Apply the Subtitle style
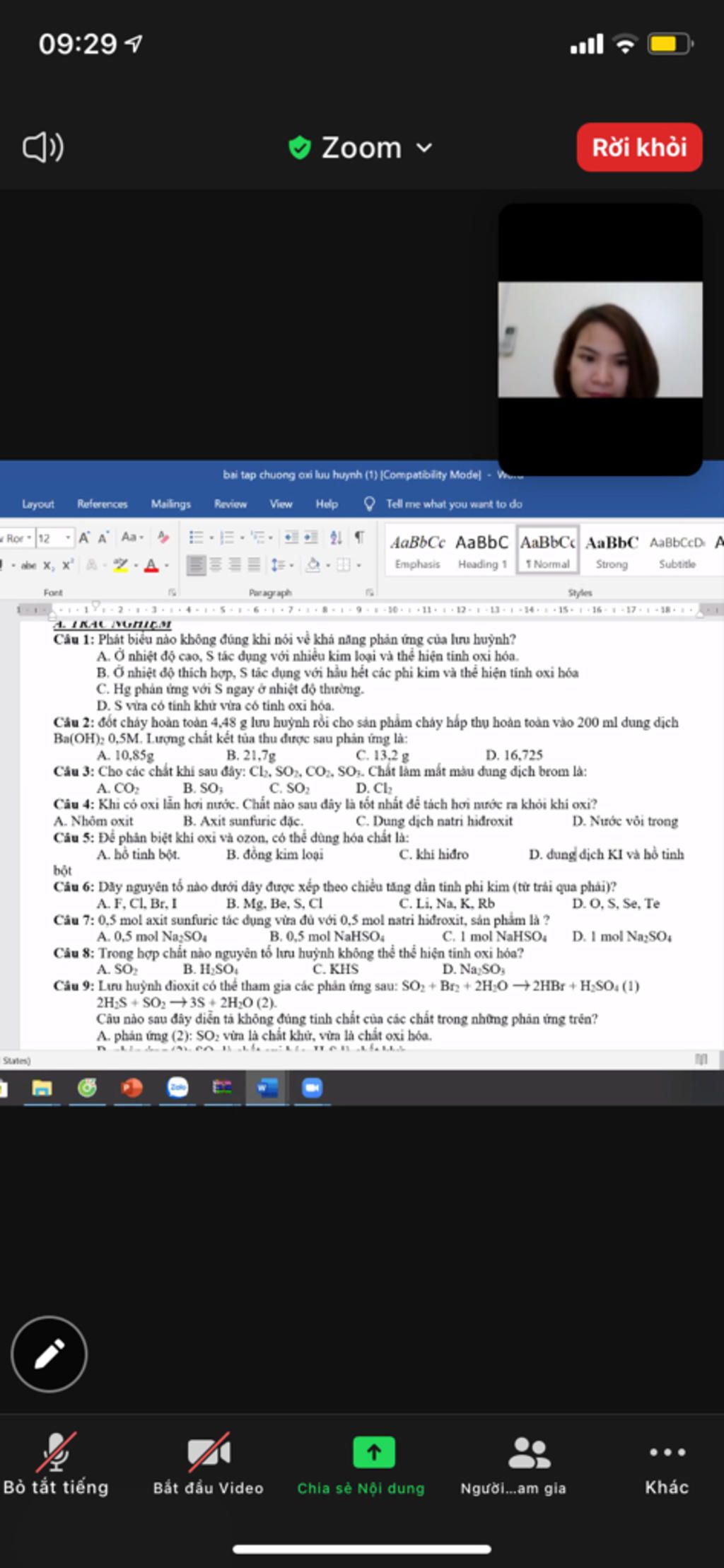The image size is (724, 1568). 677,551
